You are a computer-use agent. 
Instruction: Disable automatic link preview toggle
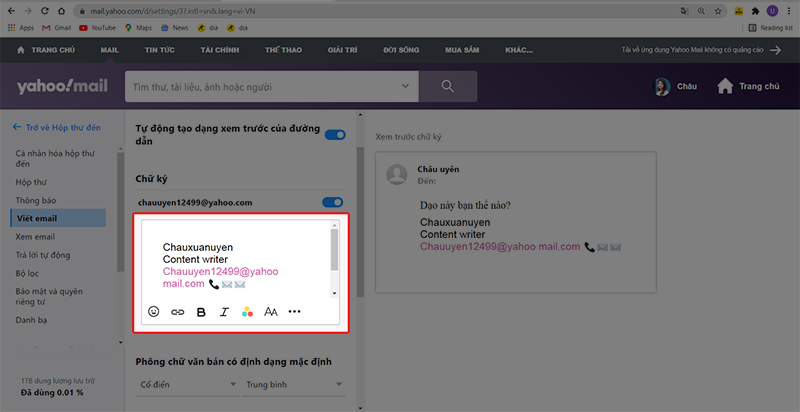pos(334,135)
